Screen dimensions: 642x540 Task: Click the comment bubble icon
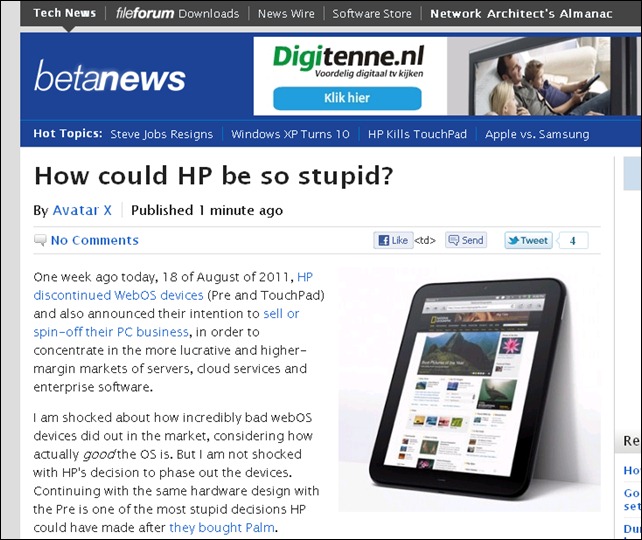coord(40,240)
